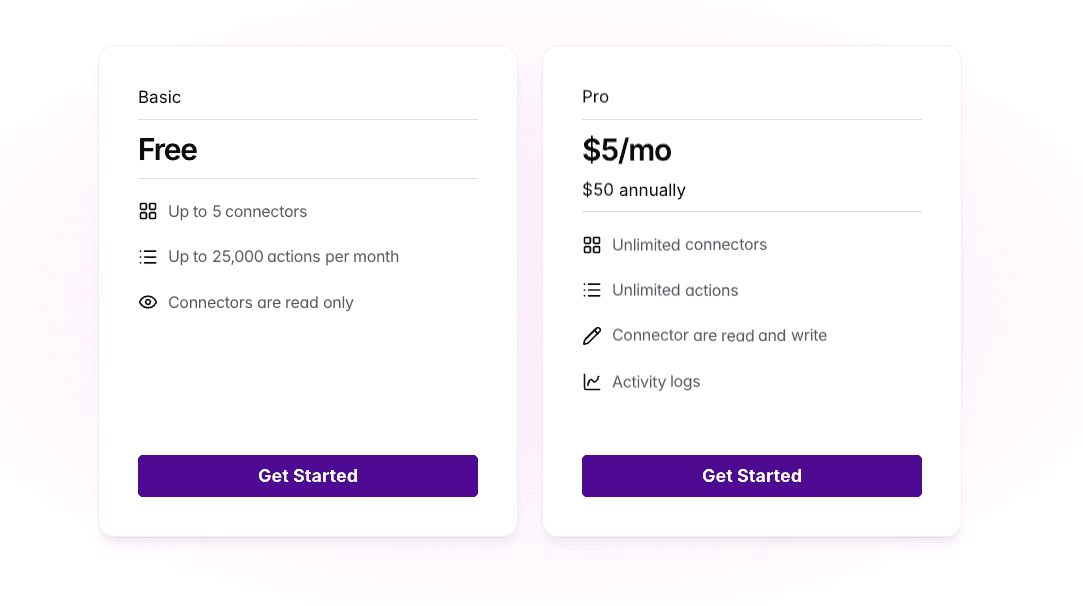
Task: Click the list icon beside Unlimited actions
Action: 592,290
